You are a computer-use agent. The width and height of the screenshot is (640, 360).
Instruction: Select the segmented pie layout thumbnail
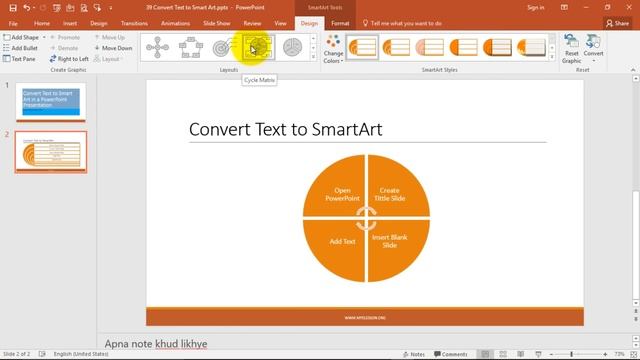point(292,47)
